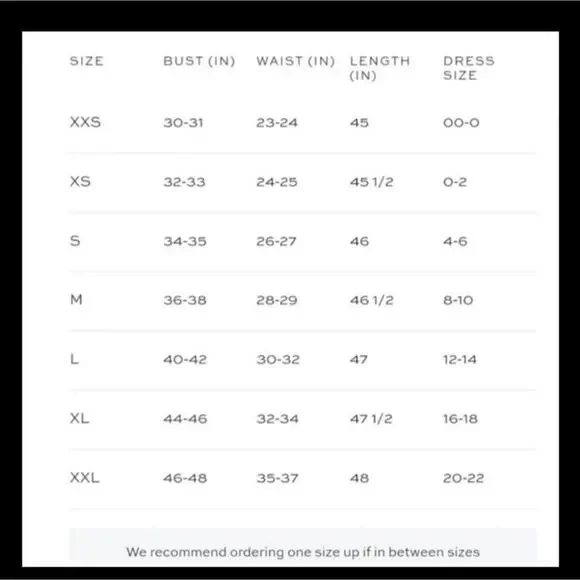Click the DRESS SIZE column header
This screenshot has height=580, width=580.
coord(469,68)
